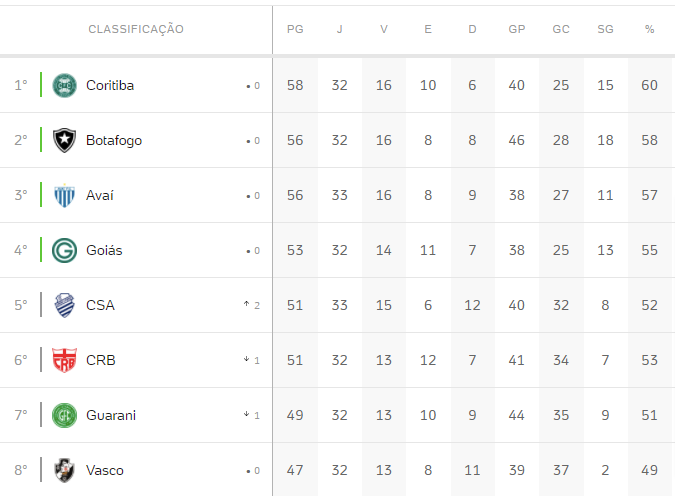675x496 pixels.
Task: Click the GP goals scored header
Action: click(517, 29)
